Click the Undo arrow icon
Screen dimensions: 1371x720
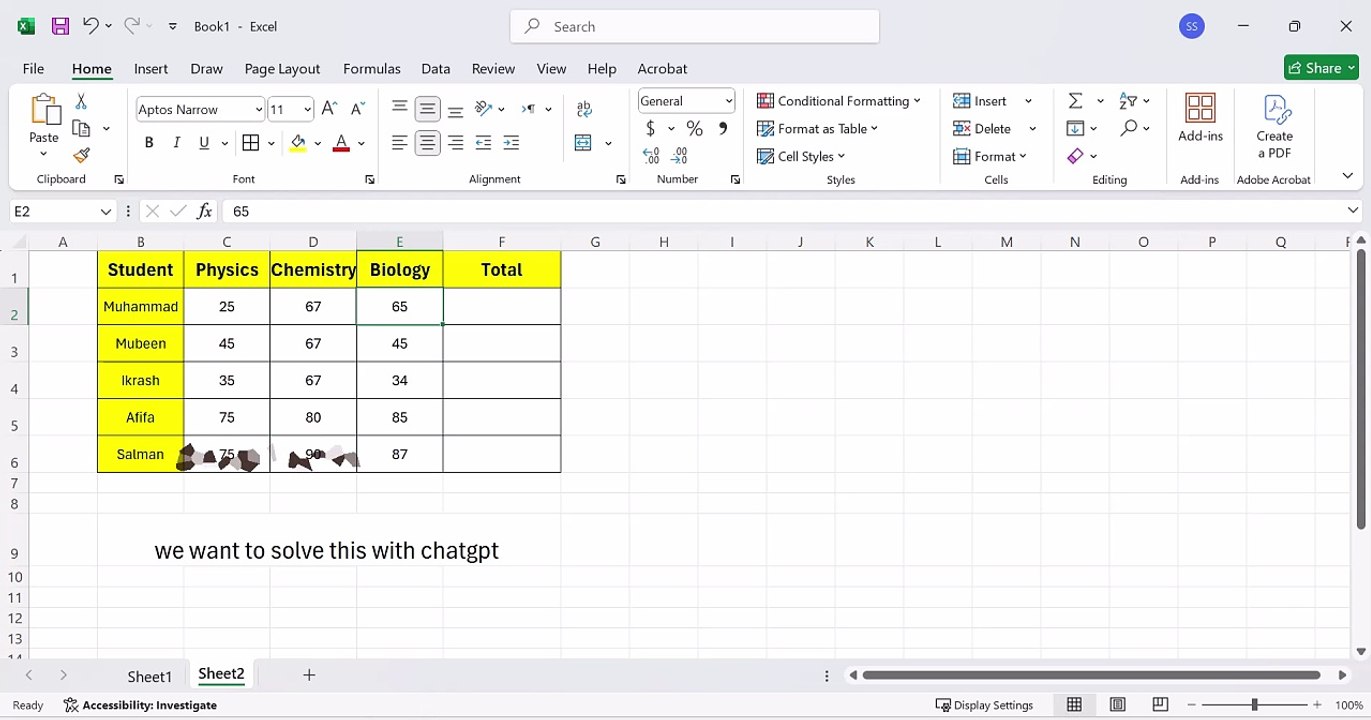click(x=90, y=26)
